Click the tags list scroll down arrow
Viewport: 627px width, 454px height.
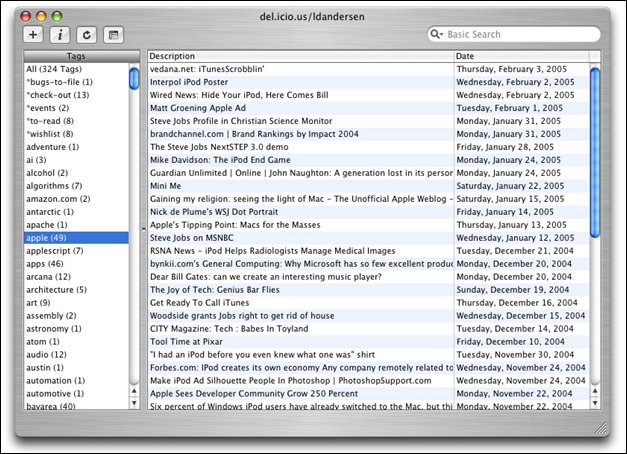click(x=134, y=403)
